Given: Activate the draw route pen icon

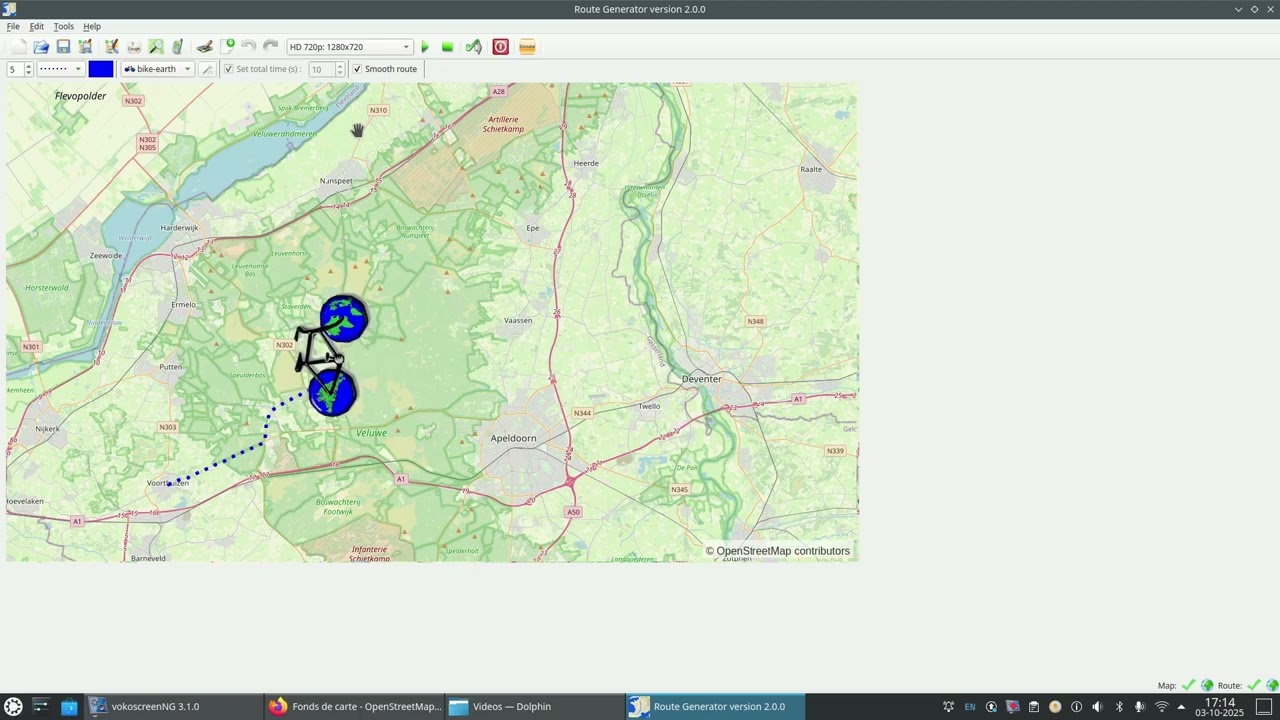Looking at the screenshot, I should pyautogui.click(x=204, y=47).
